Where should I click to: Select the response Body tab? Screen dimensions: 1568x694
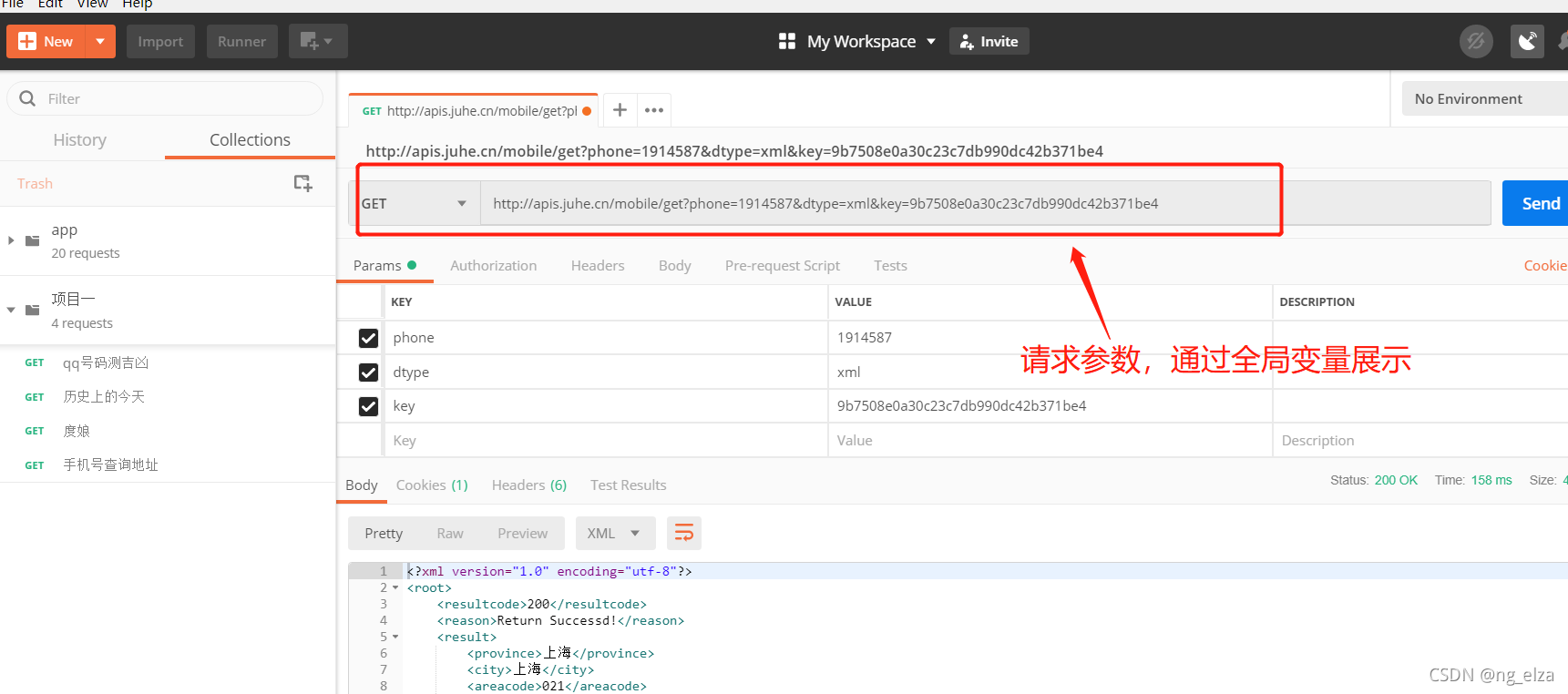(362, 485)
